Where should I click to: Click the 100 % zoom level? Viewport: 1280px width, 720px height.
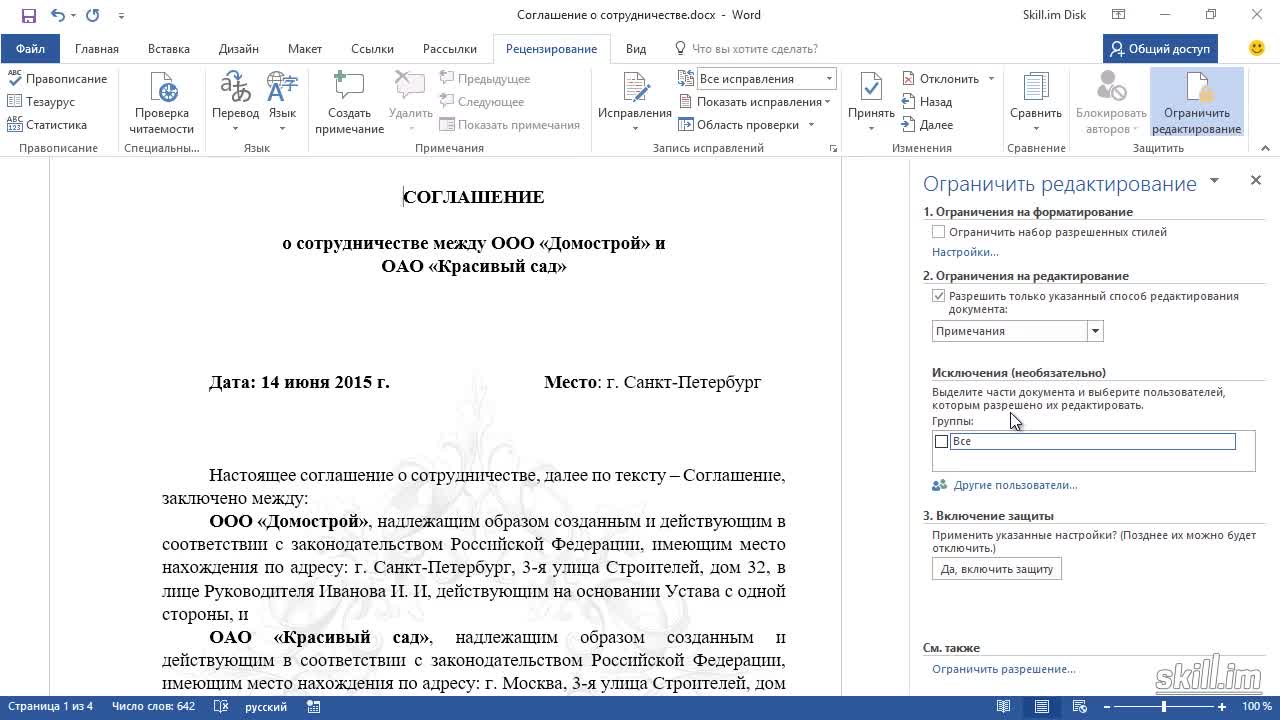(x=1257, y=707)
